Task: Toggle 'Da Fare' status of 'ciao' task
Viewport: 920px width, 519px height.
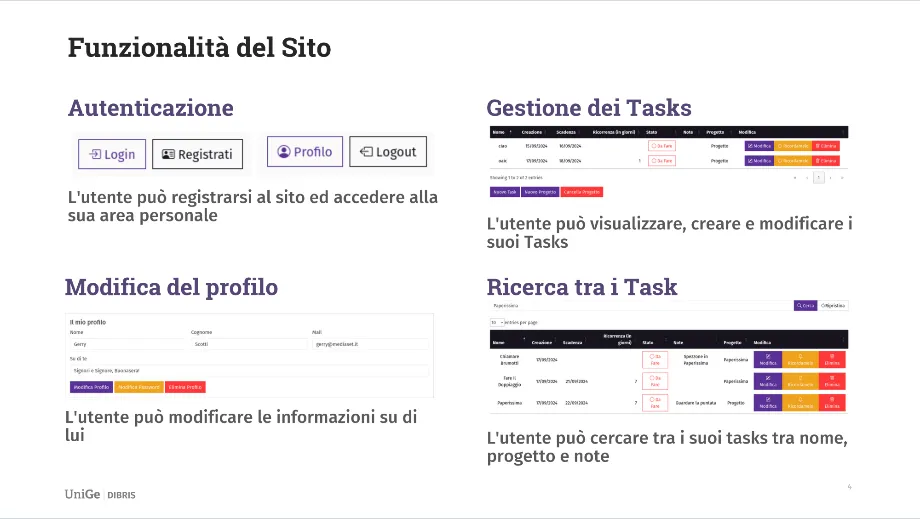Action: coord(662,145)
